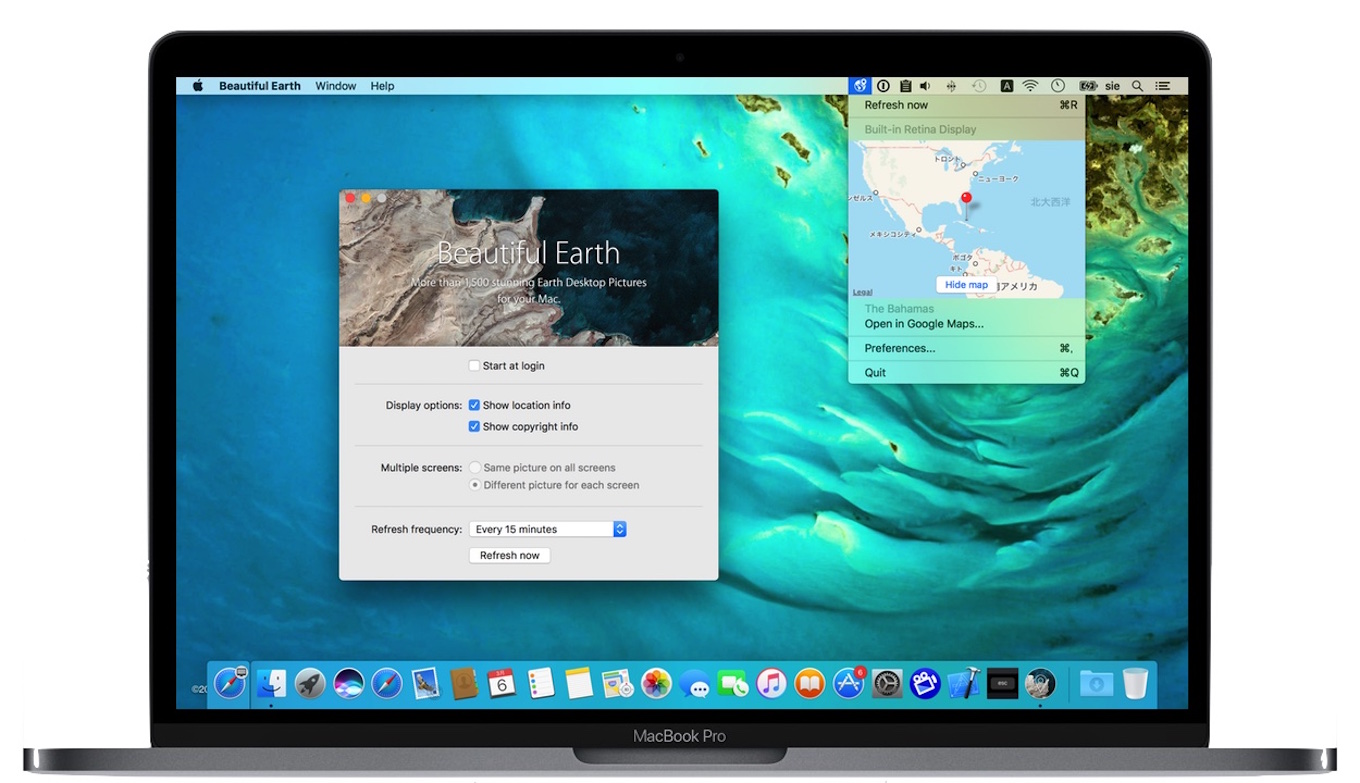Open Photos in the dock
Viewport: 1360px width, 783px height.
[656, 684]
